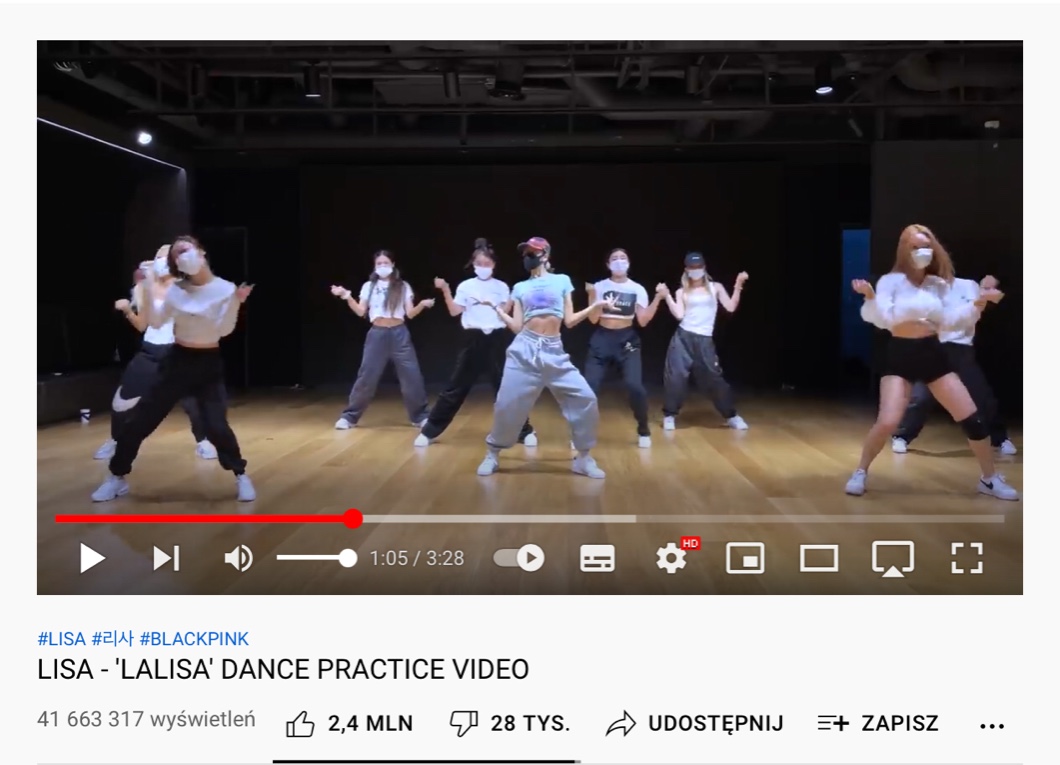
Task: Open the three-dot more actions menu
Action: [992, 726]
